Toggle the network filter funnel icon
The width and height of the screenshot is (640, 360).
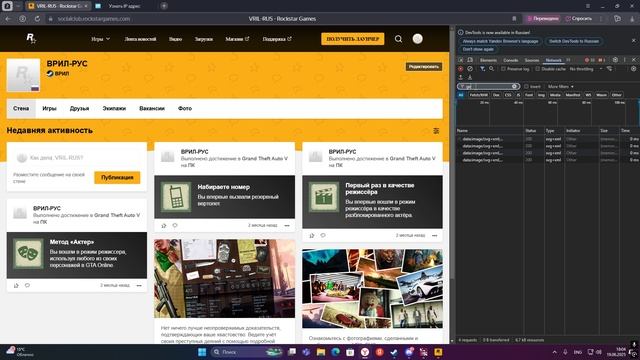point(482,69)
